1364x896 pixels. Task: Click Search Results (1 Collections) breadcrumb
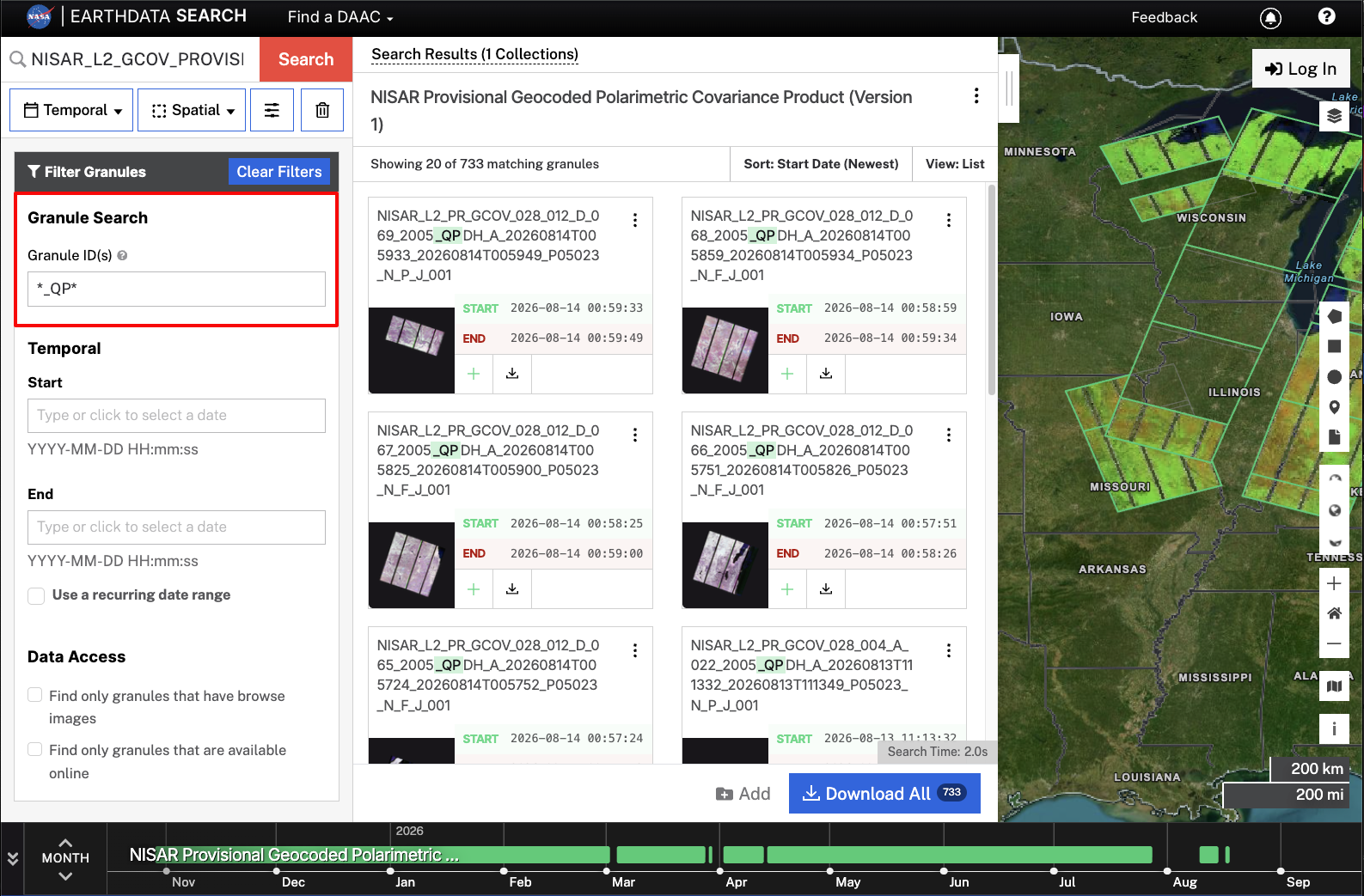coord(474,54)
